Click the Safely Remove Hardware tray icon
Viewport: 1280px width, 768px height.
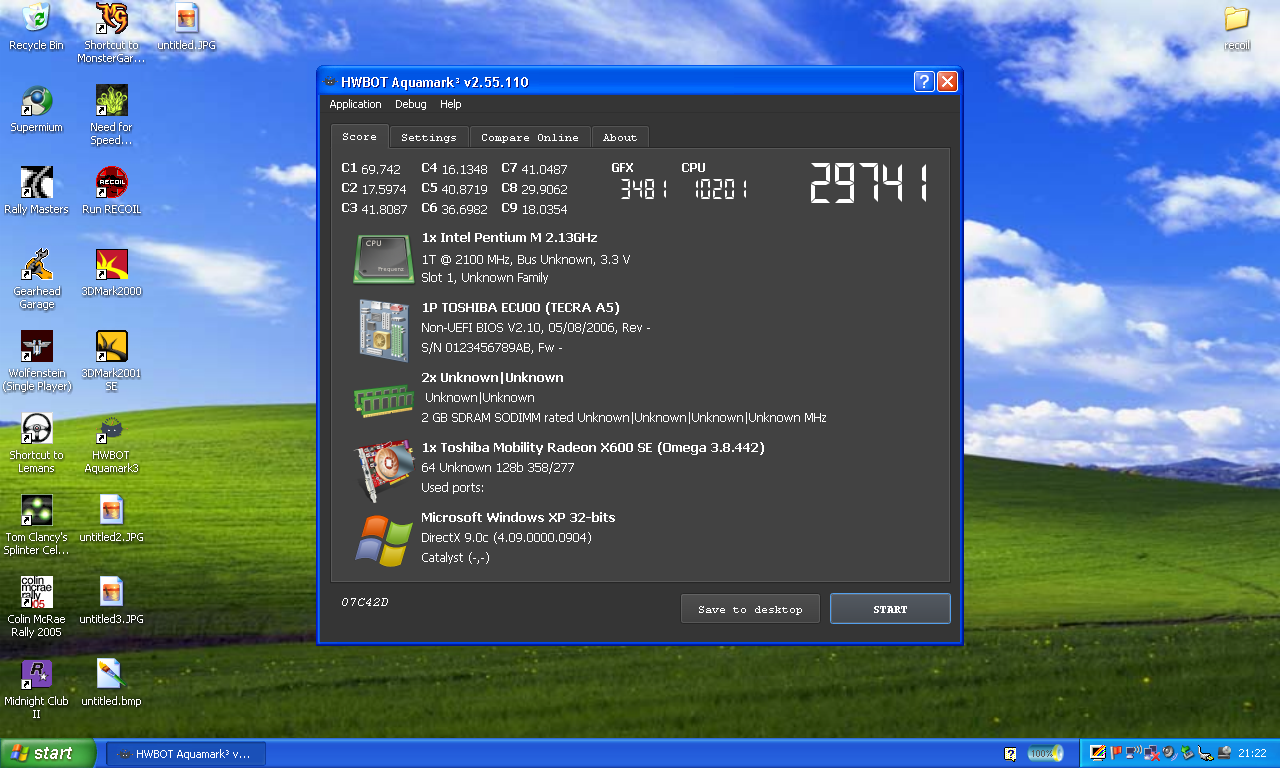[1187, 753]
